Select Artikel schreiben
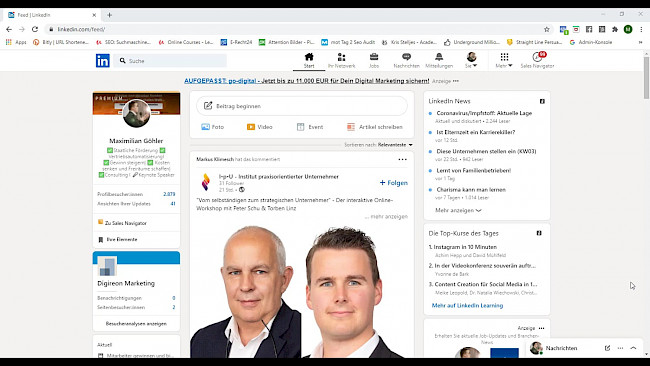The width and height of the screenshot is (650, 366). [375, 127]
